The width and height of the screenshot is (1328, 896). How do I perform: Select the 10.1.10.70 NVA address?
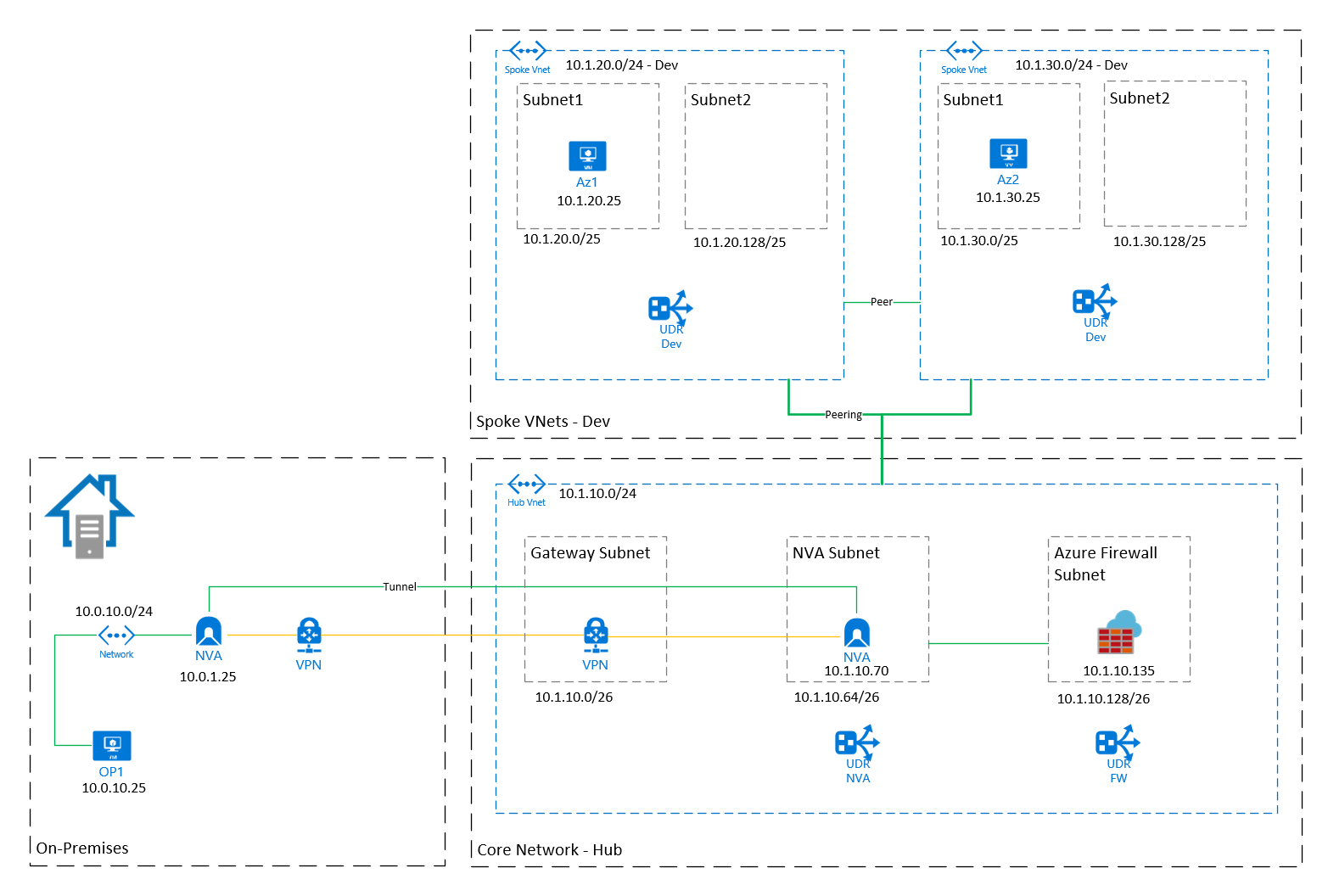pyautogui.click(x=857, y=671)
